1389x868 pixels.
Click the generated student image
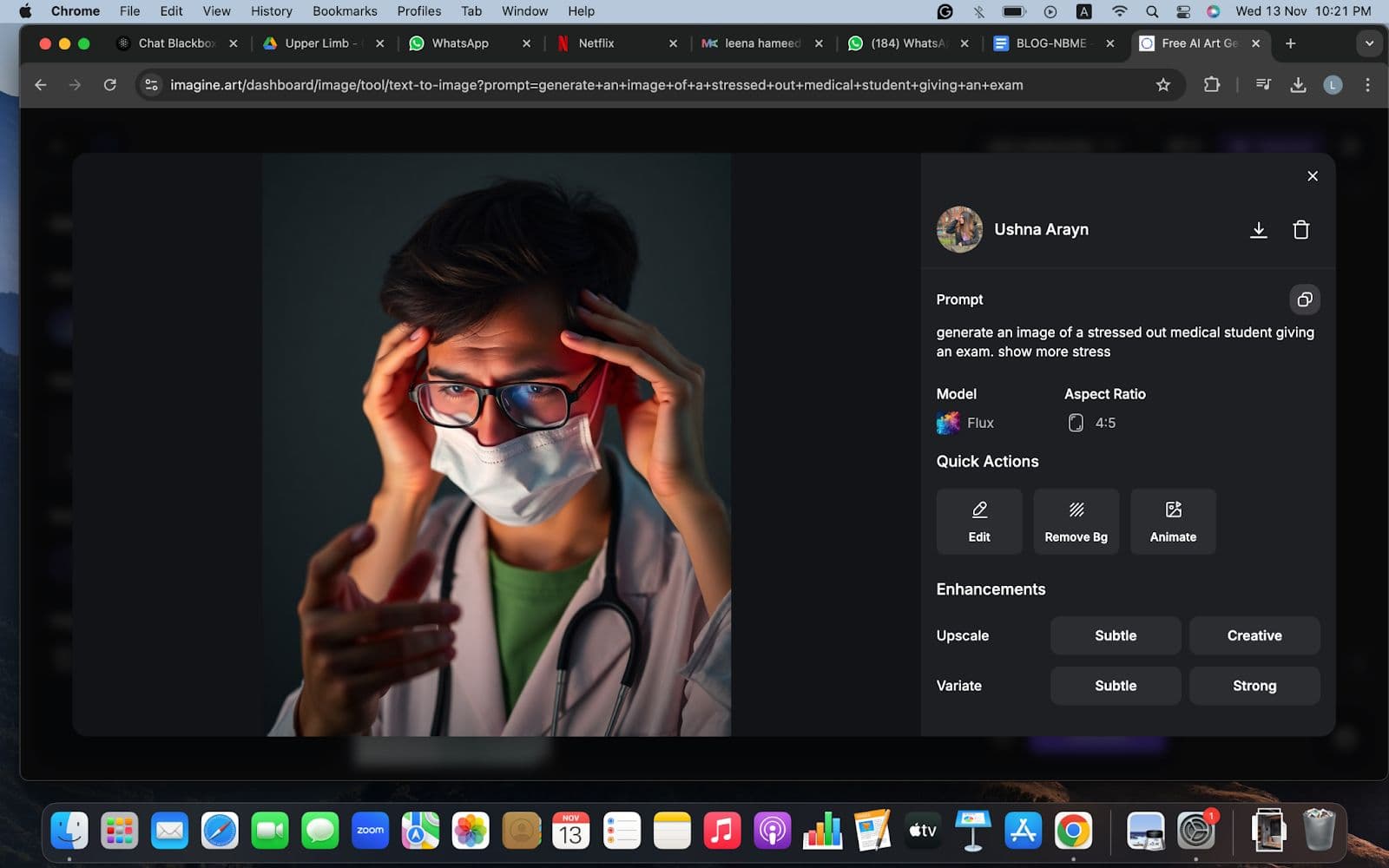click(x=497, y=444)
